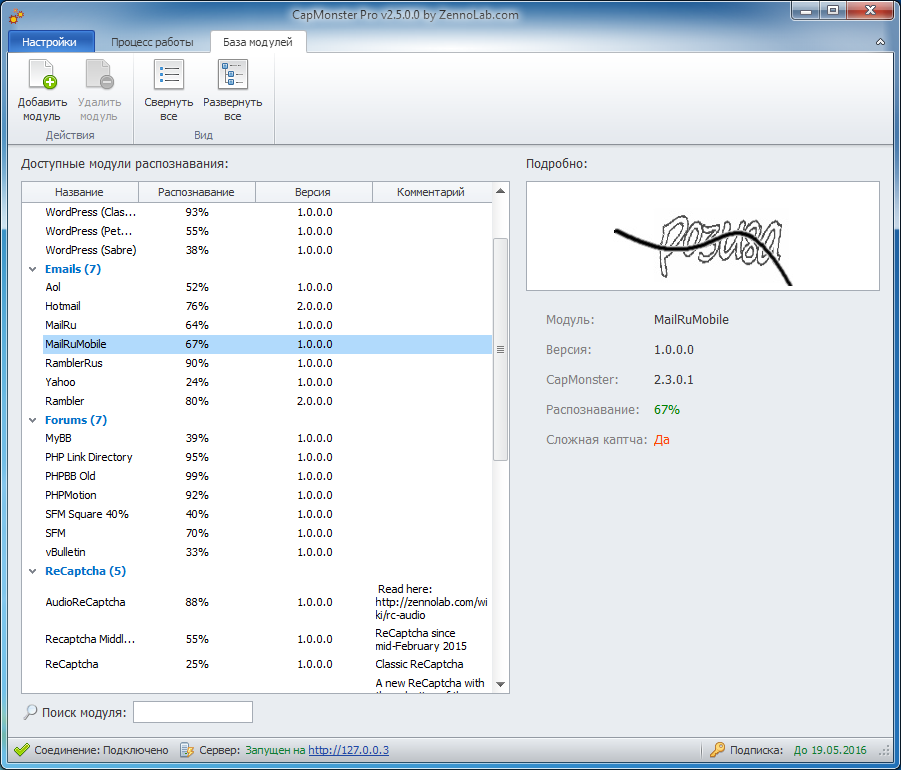Click the Удалить модуль icon
Viewport: 901px width, 770px height.
(99, 75)
